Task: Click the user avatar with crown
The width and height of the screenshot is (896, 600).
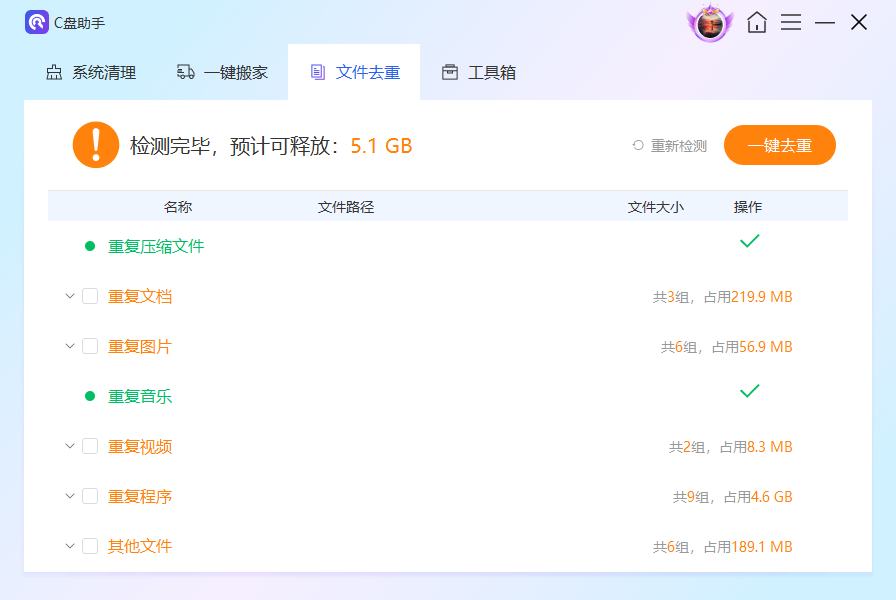Action: click(x=710, y=22)
